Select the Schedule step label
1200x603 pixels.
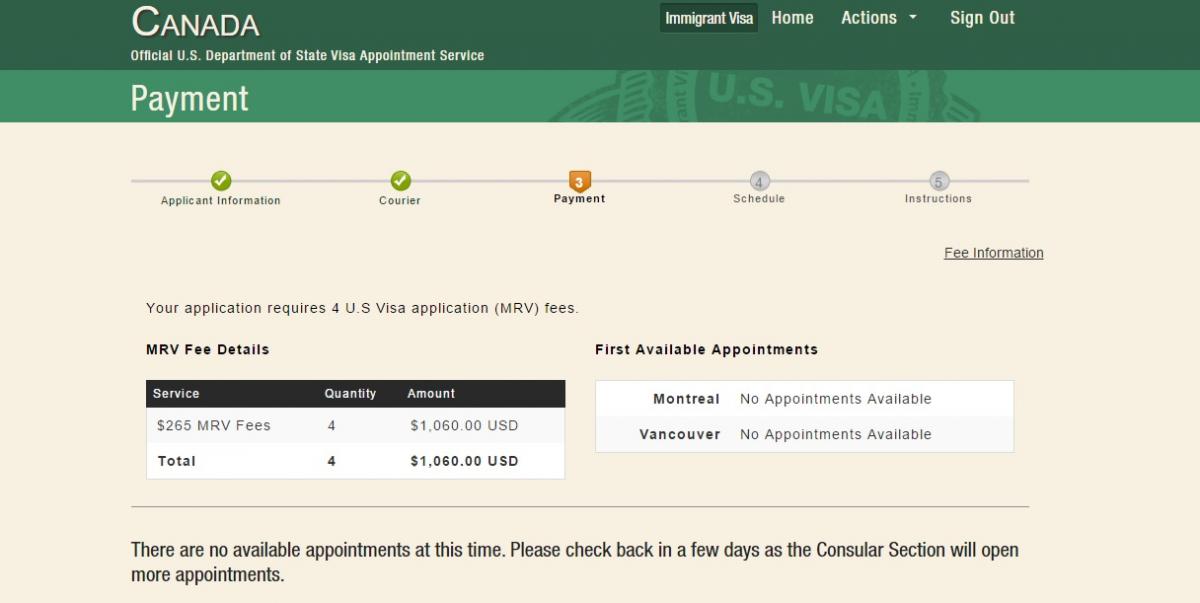[x=759, y=199]
